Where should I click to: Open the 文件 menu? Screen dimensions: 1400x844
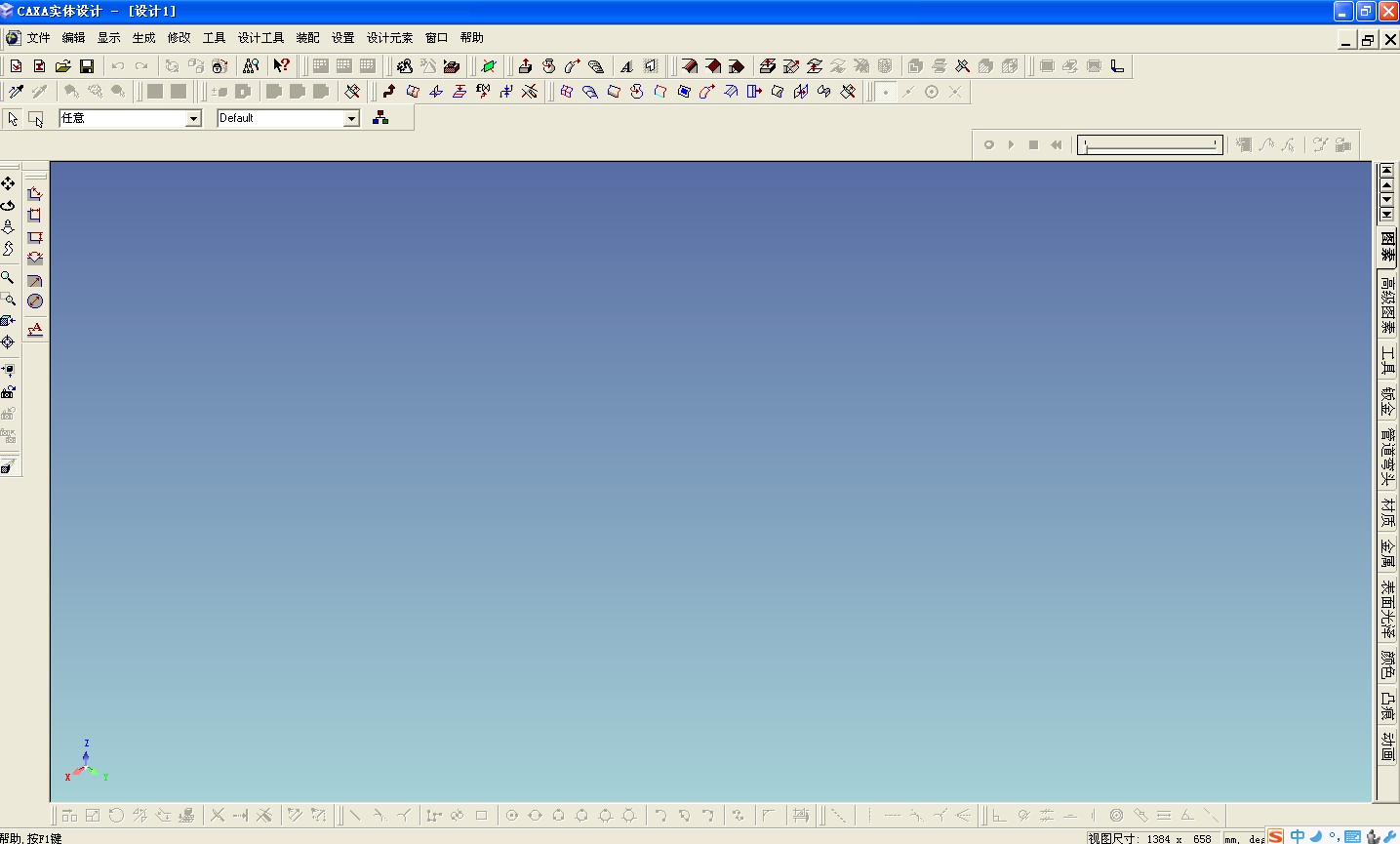click(x=39, y=38)
